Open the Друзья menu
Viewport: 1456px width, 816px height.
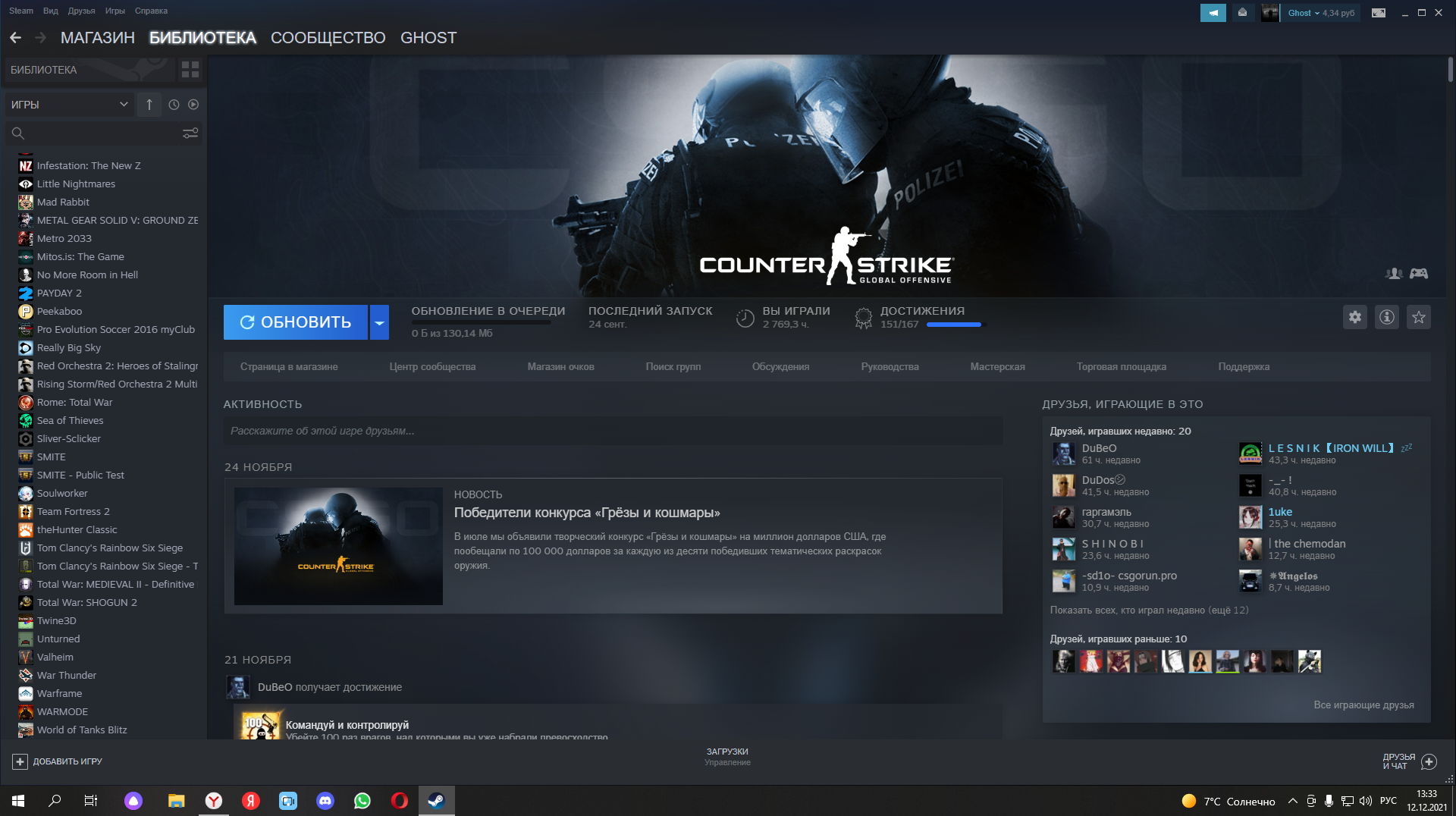[81, 11]
